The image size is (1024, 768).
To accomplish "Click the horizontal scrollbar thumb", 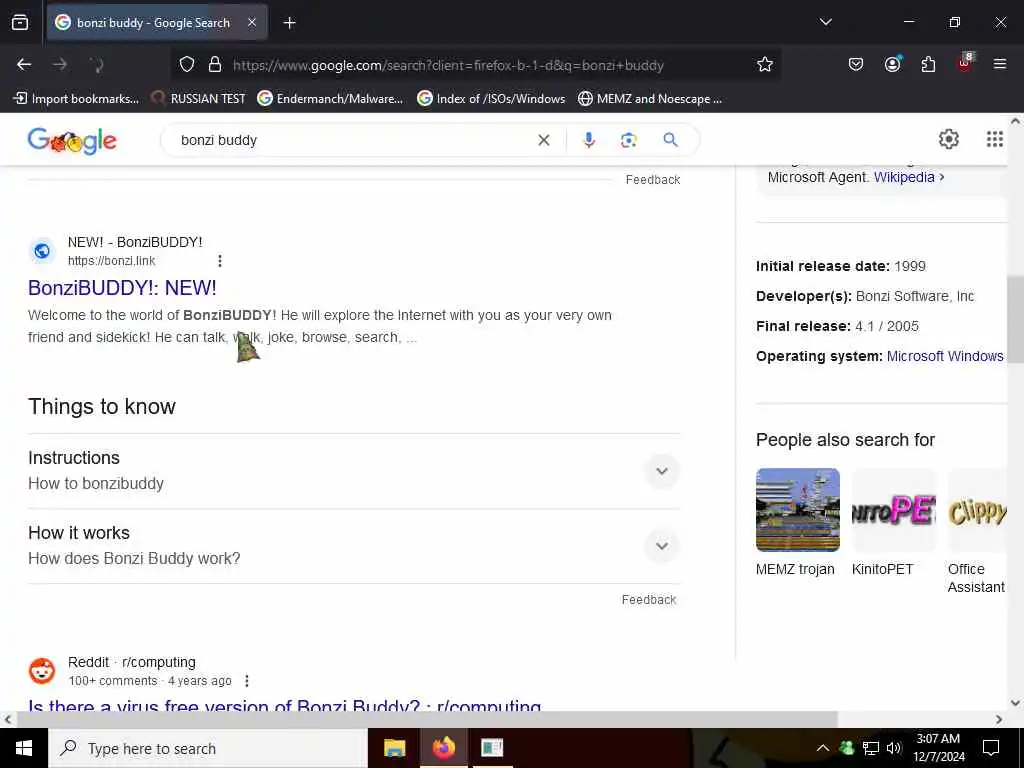I will [x=427, y=719].
